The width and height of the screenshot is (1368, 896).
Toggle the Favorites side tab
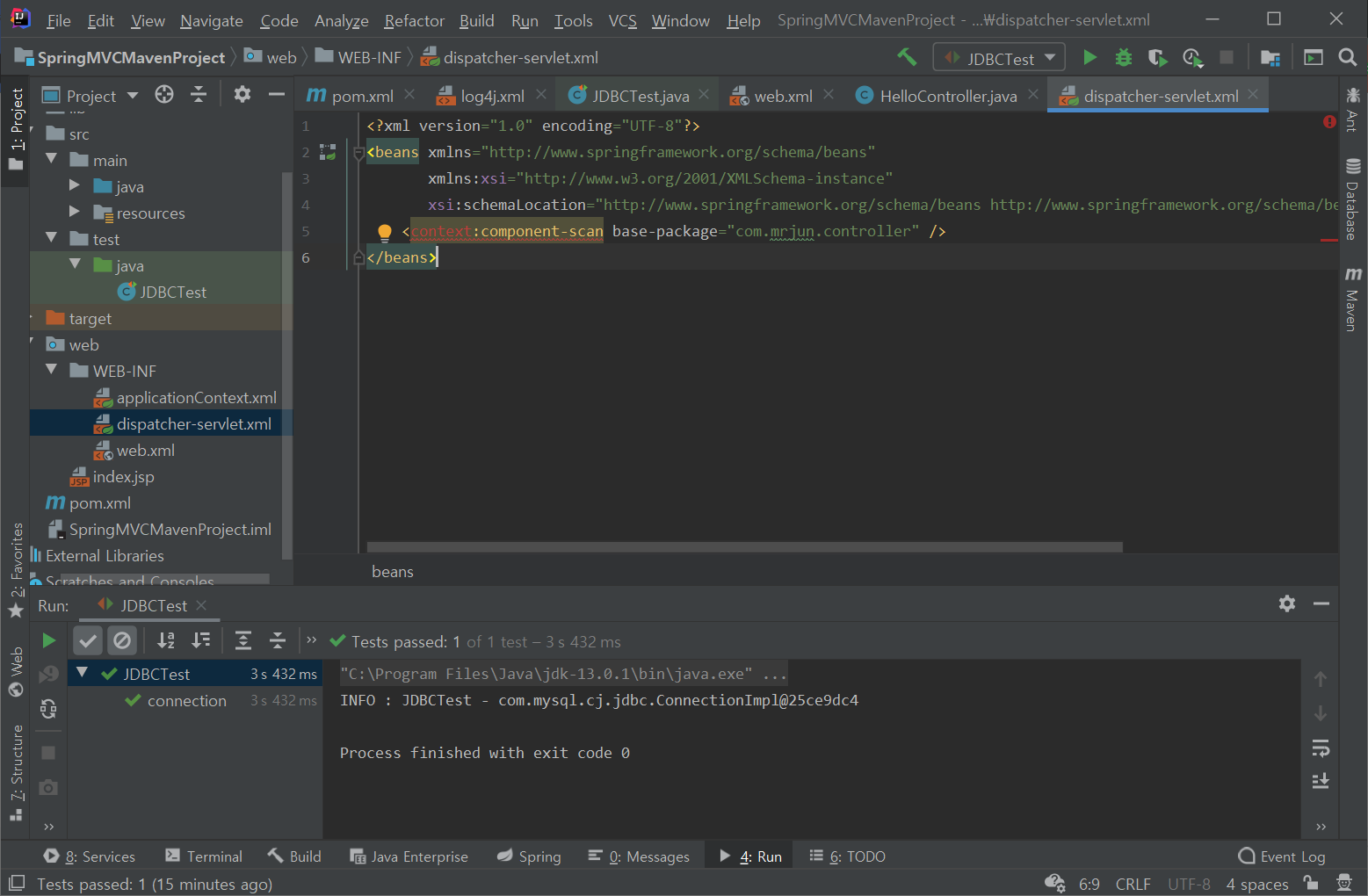[x=16, y=570]
